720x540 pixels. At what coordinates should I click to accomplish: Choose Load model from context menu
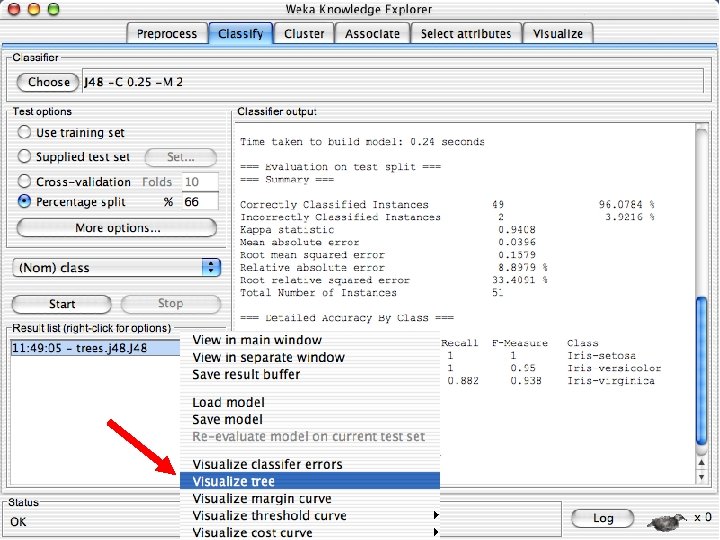coord(310,402)
